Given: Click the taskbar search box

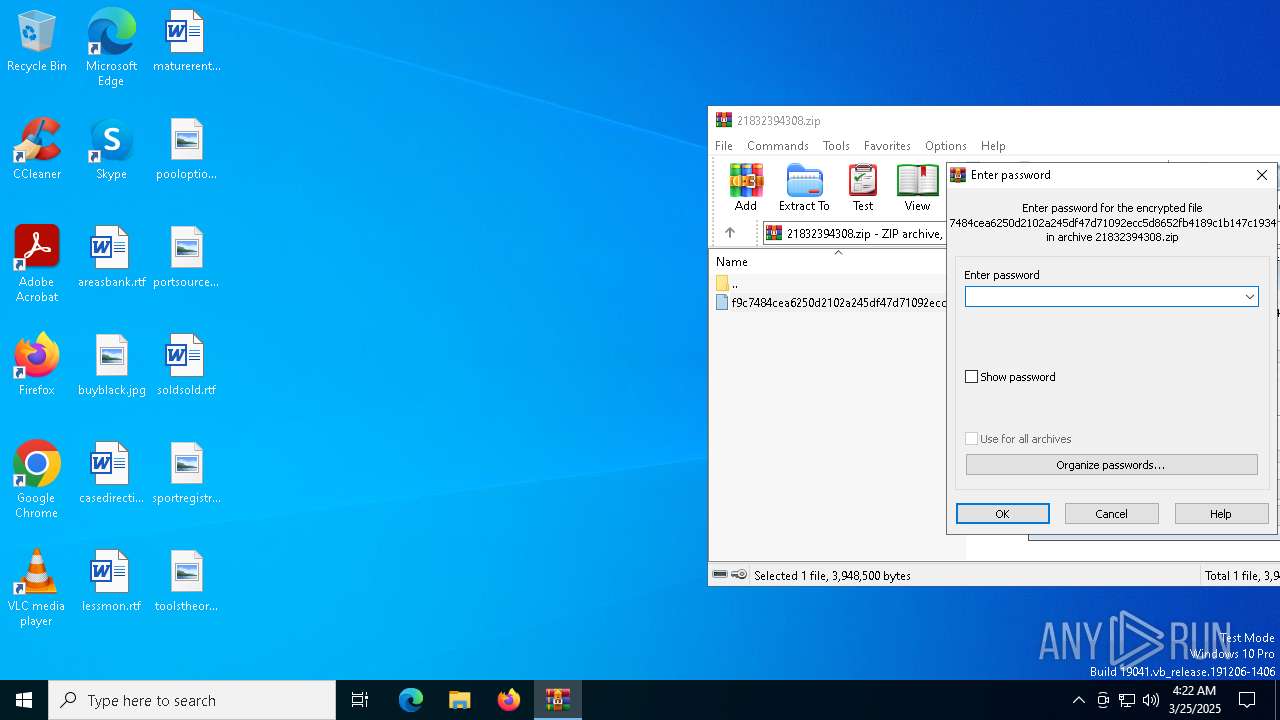Looking at the screenshot, I should click(x=192, y=700).
